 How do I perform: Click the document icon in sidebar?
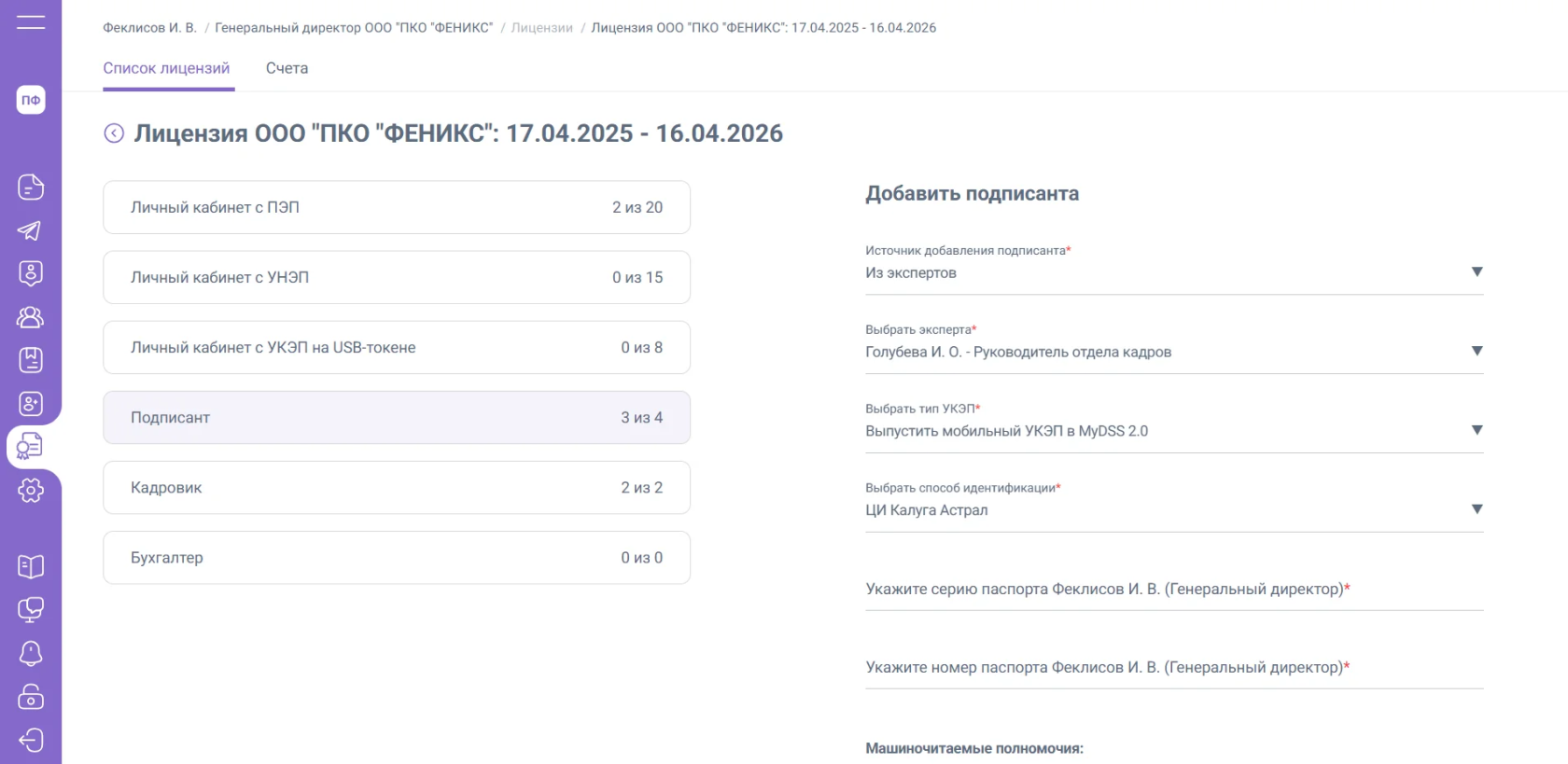pyautogui.click(x=30, y=187)
